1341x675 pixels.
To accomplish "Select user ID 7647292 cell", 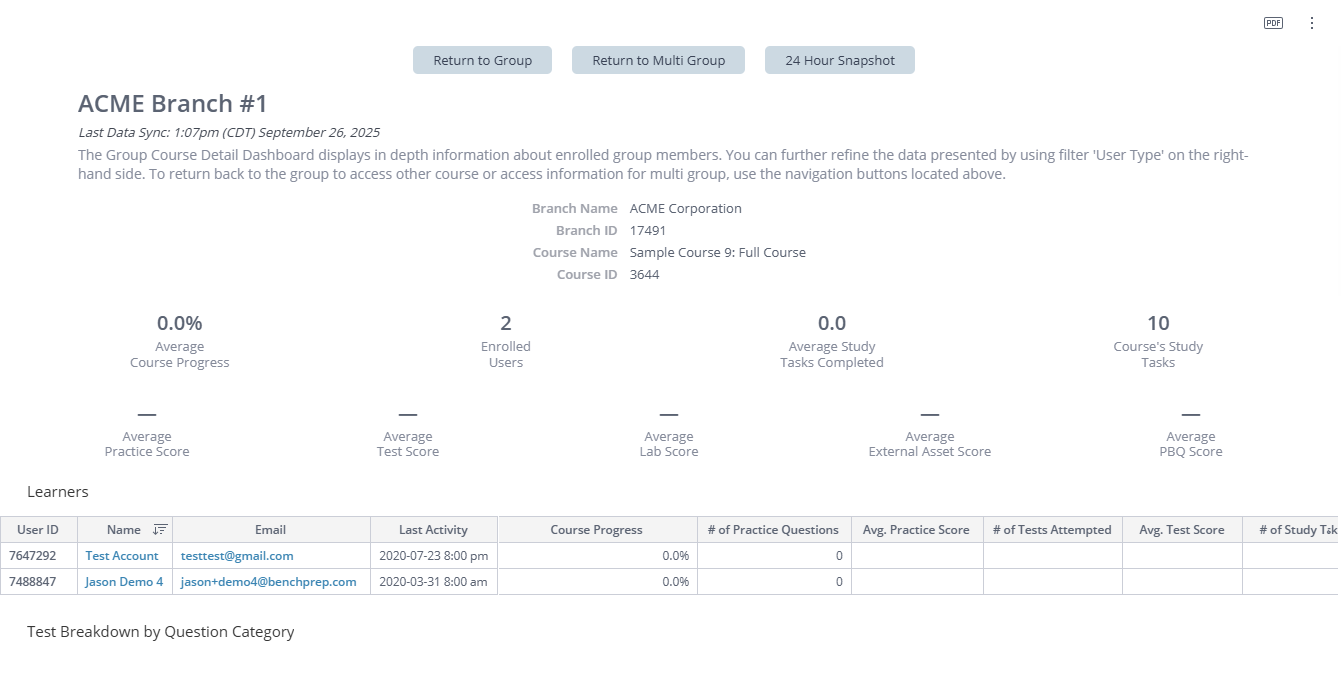I will coord(33,556).
